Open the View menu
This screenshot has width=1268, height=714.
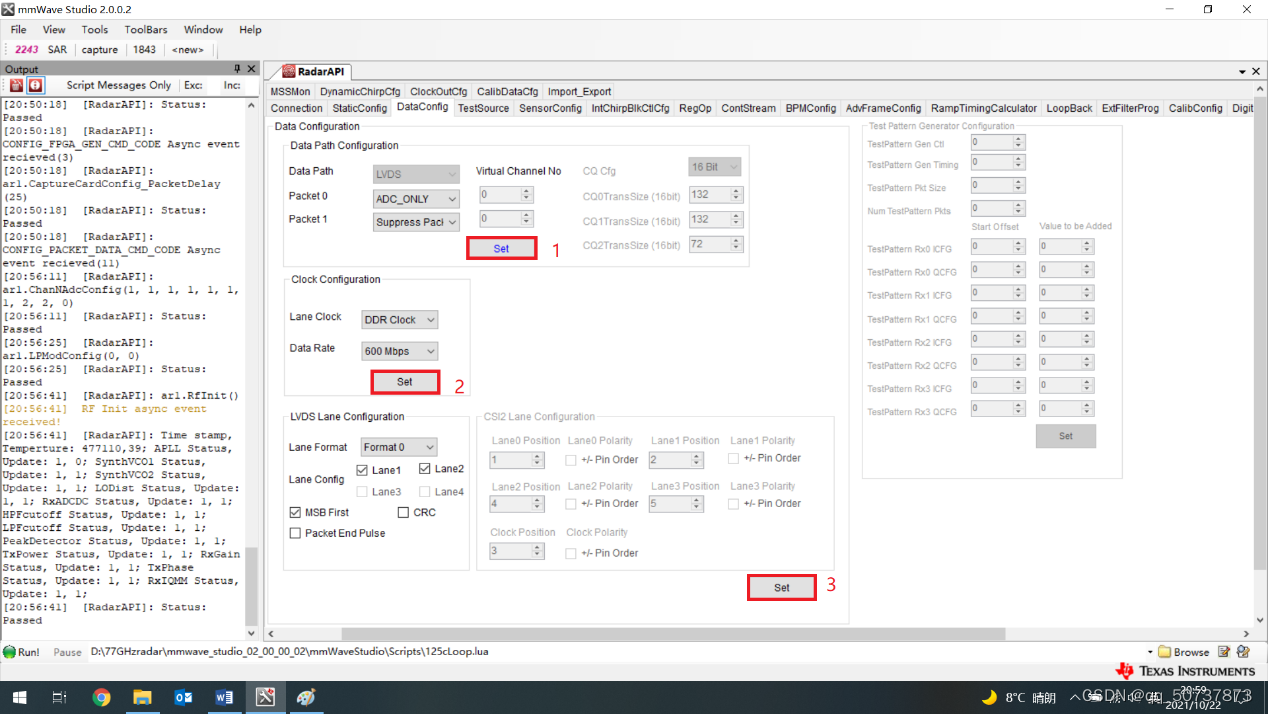tap(54, 30)
